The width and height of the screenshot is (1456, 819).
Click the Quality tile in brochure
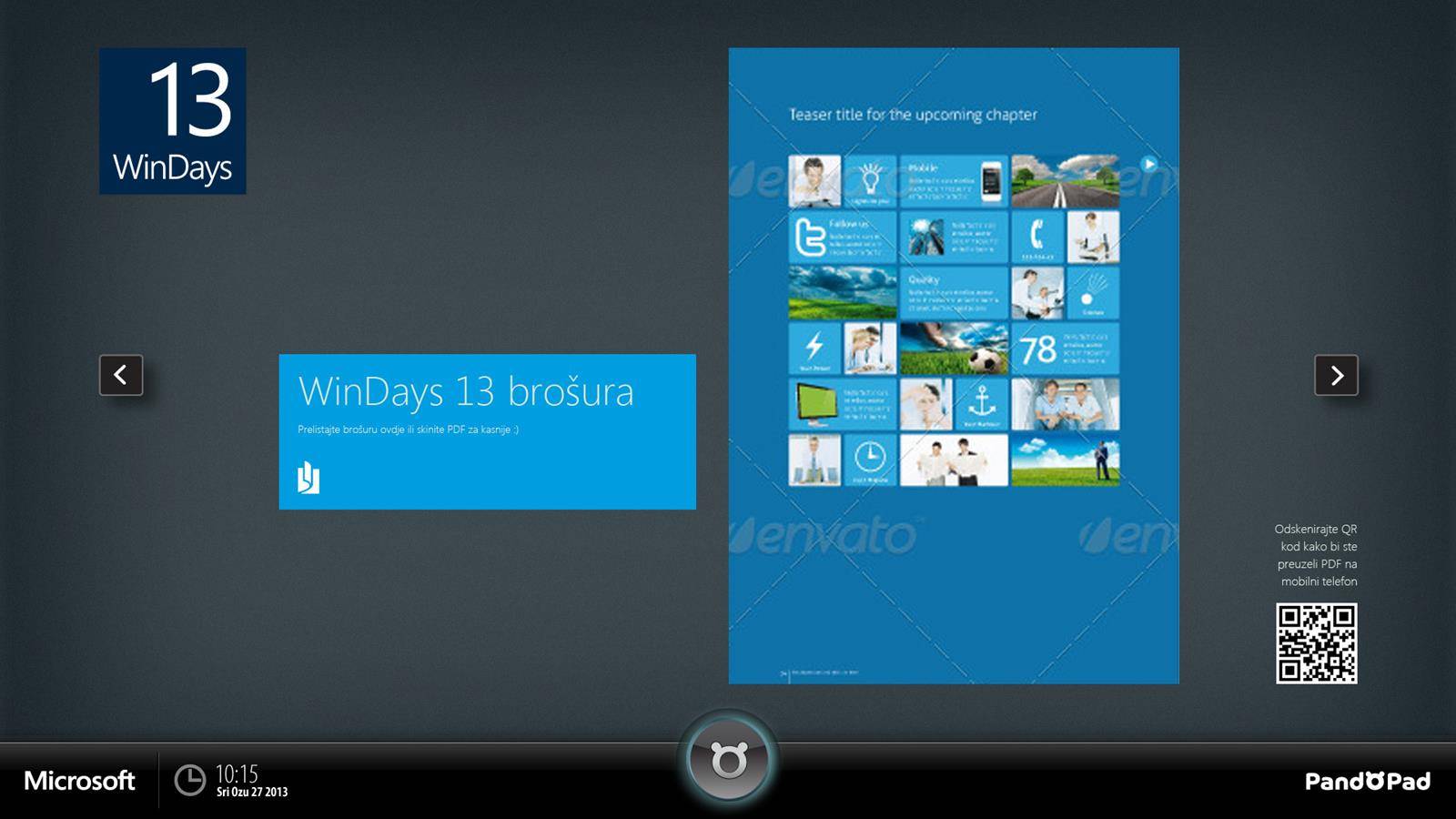click(x=954, y=293)
